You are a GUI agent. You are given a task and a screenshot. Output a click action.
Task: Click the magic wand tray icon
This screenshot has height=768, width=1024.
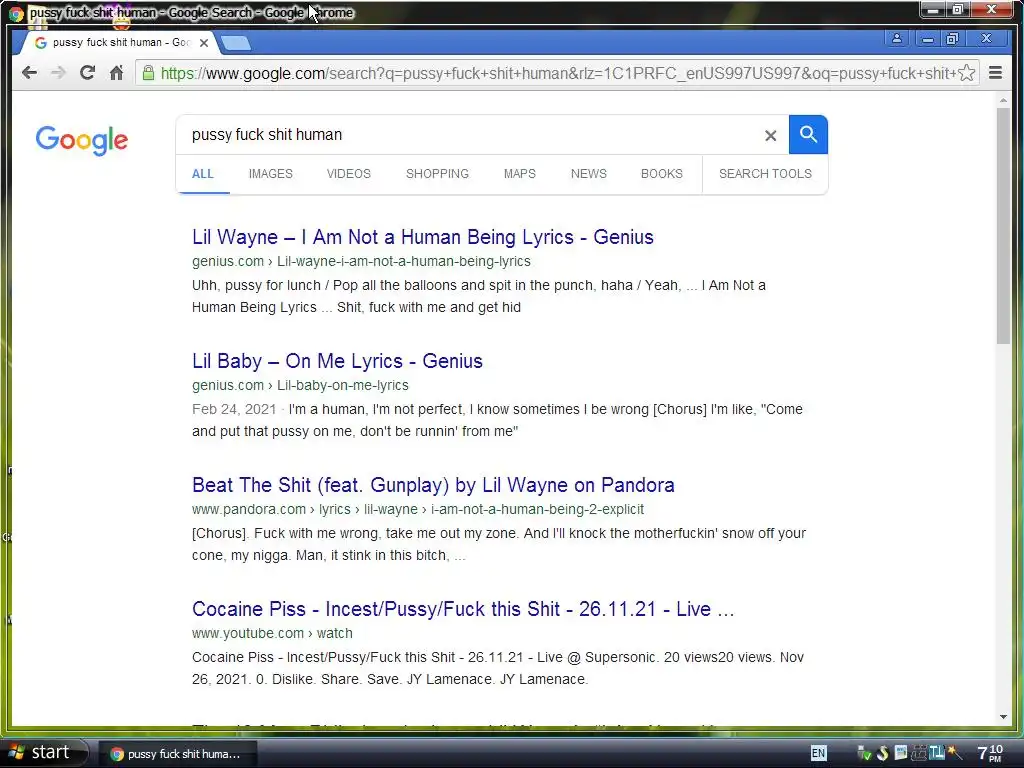point(955,753)
